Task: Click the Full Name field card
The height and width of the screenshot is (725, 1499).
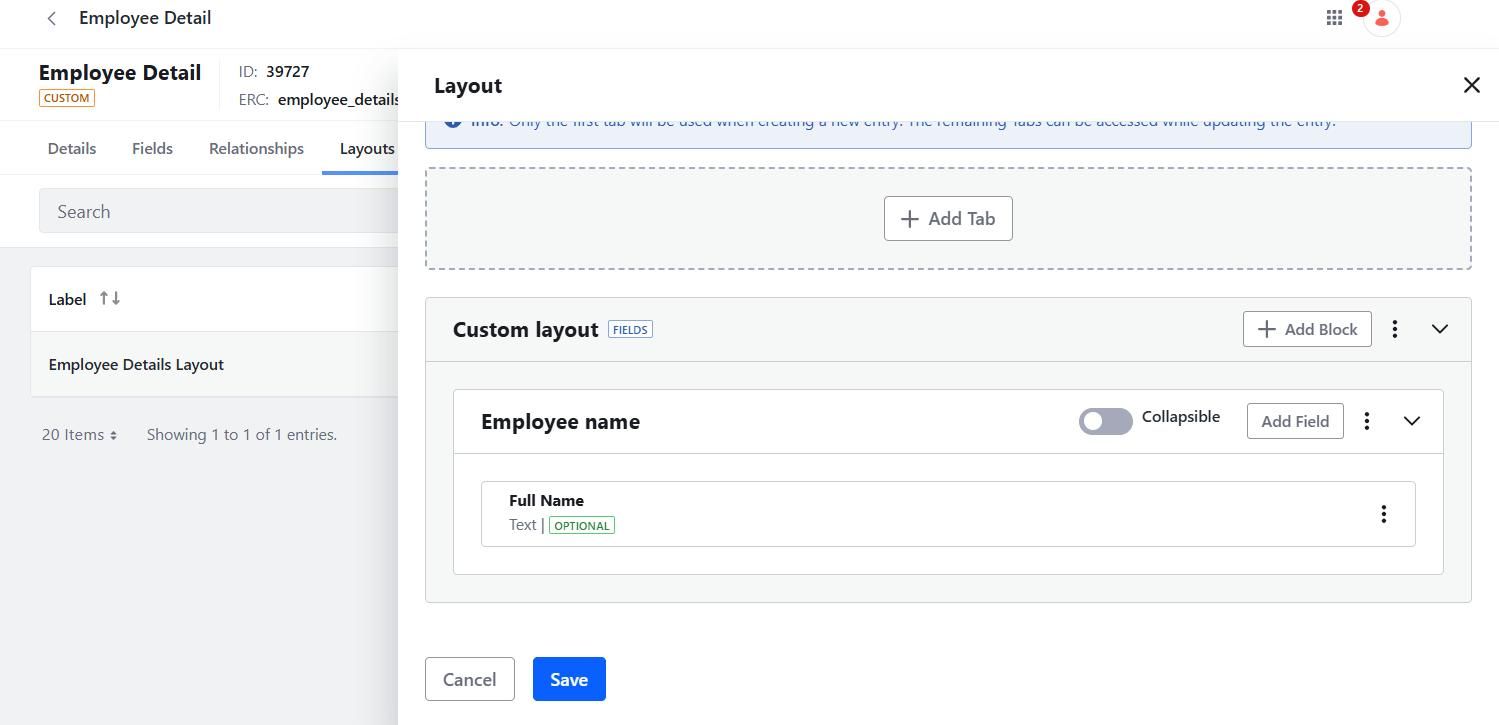Action: tap(948, 514)
